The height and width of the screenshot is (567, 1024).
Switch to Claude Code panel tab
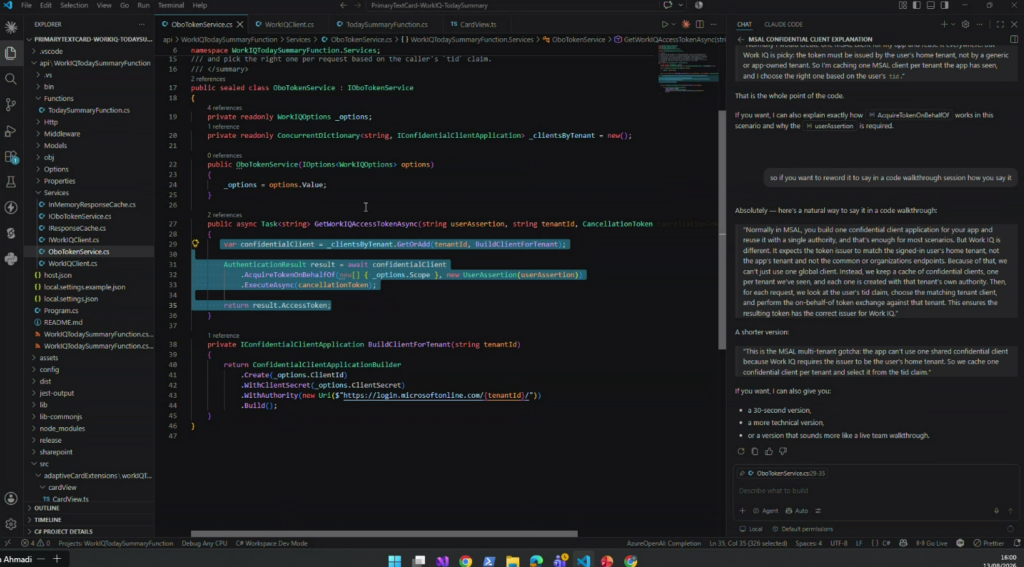pos(783,24)
